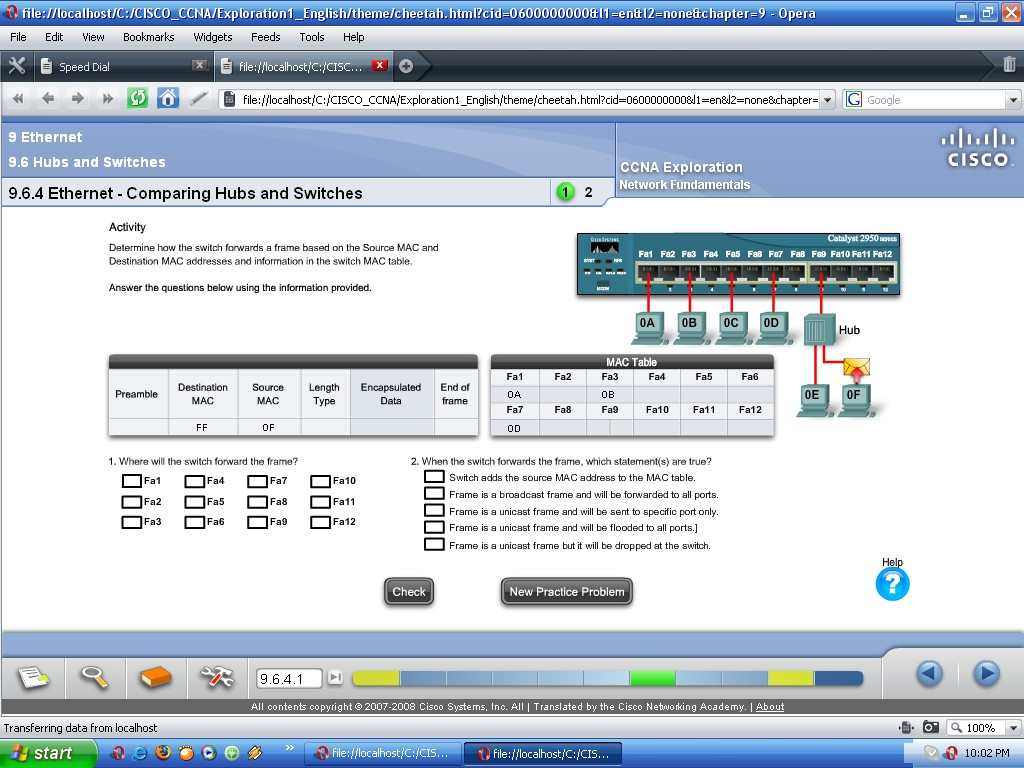Screen dimensions: 1024x768
Task: Open the Bookmarks menu
Action: point(148,37)
